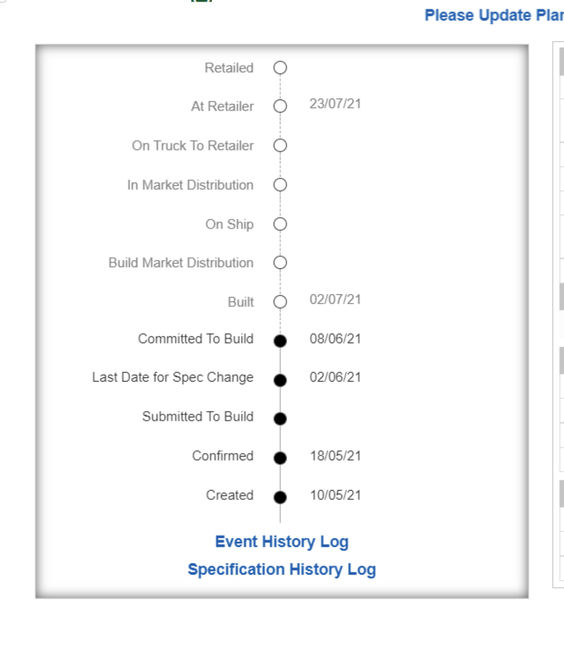Open the Event History Log link

pos(282,542)
